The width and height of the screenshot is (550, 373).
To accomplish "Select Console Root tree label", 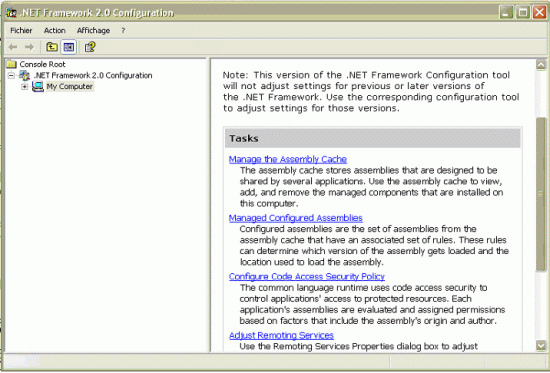I will [42, 64].
